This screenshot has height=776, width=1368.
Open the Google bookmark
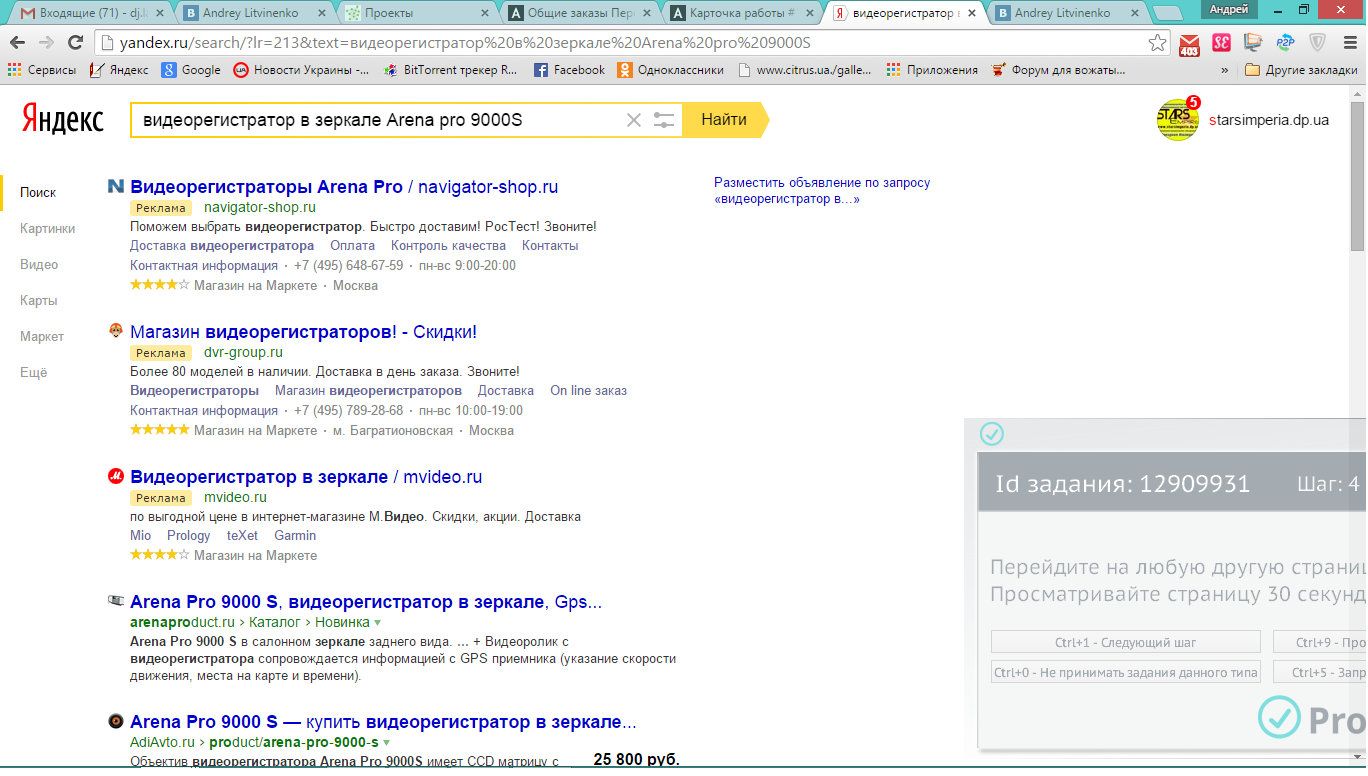coord(191,70)
